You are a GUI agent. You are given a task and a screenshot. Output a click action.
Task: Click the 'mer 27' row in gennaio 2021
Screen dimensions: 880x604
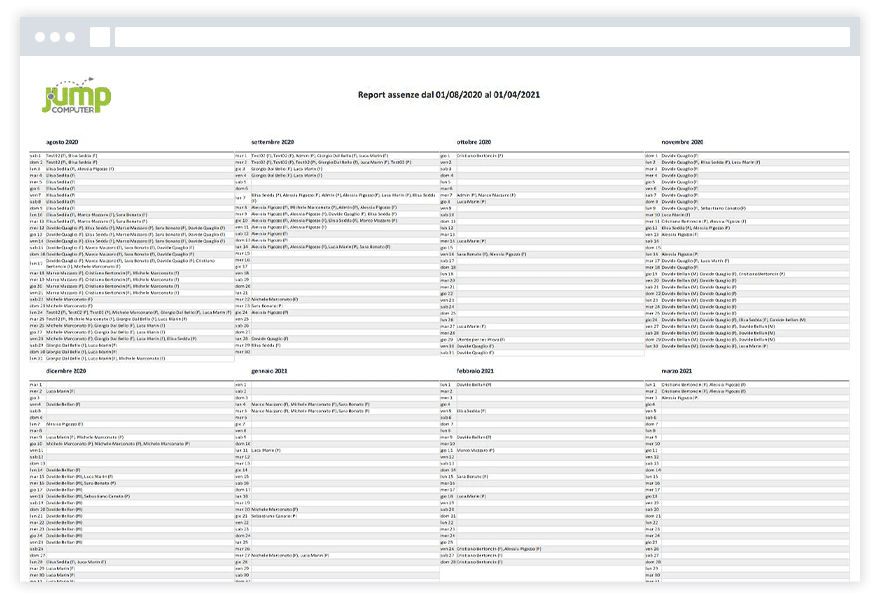(x=336, y=555)
